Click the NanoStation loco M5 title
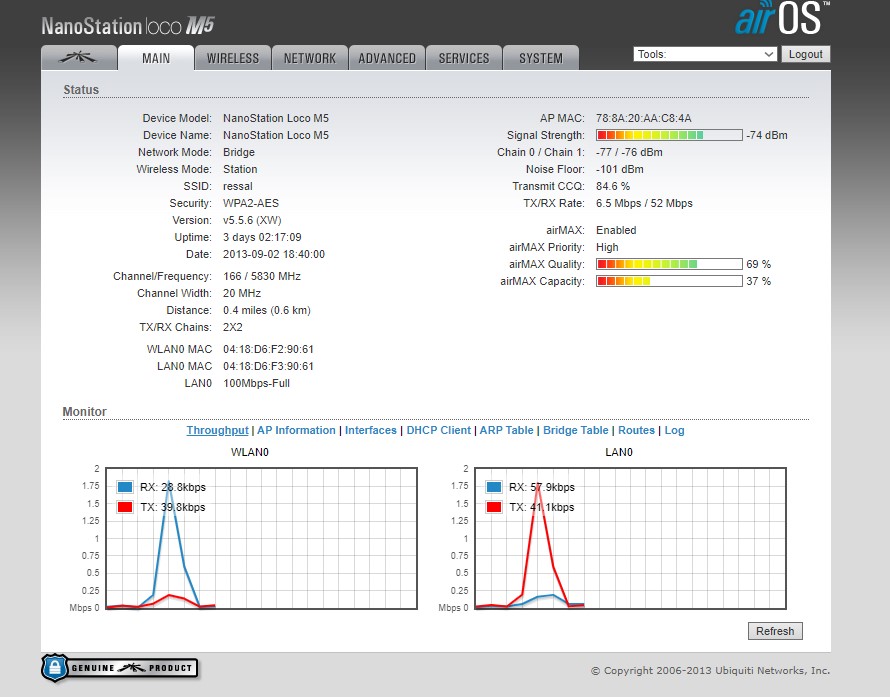Viewport: 890px width, 697px height. click(128, 26)
